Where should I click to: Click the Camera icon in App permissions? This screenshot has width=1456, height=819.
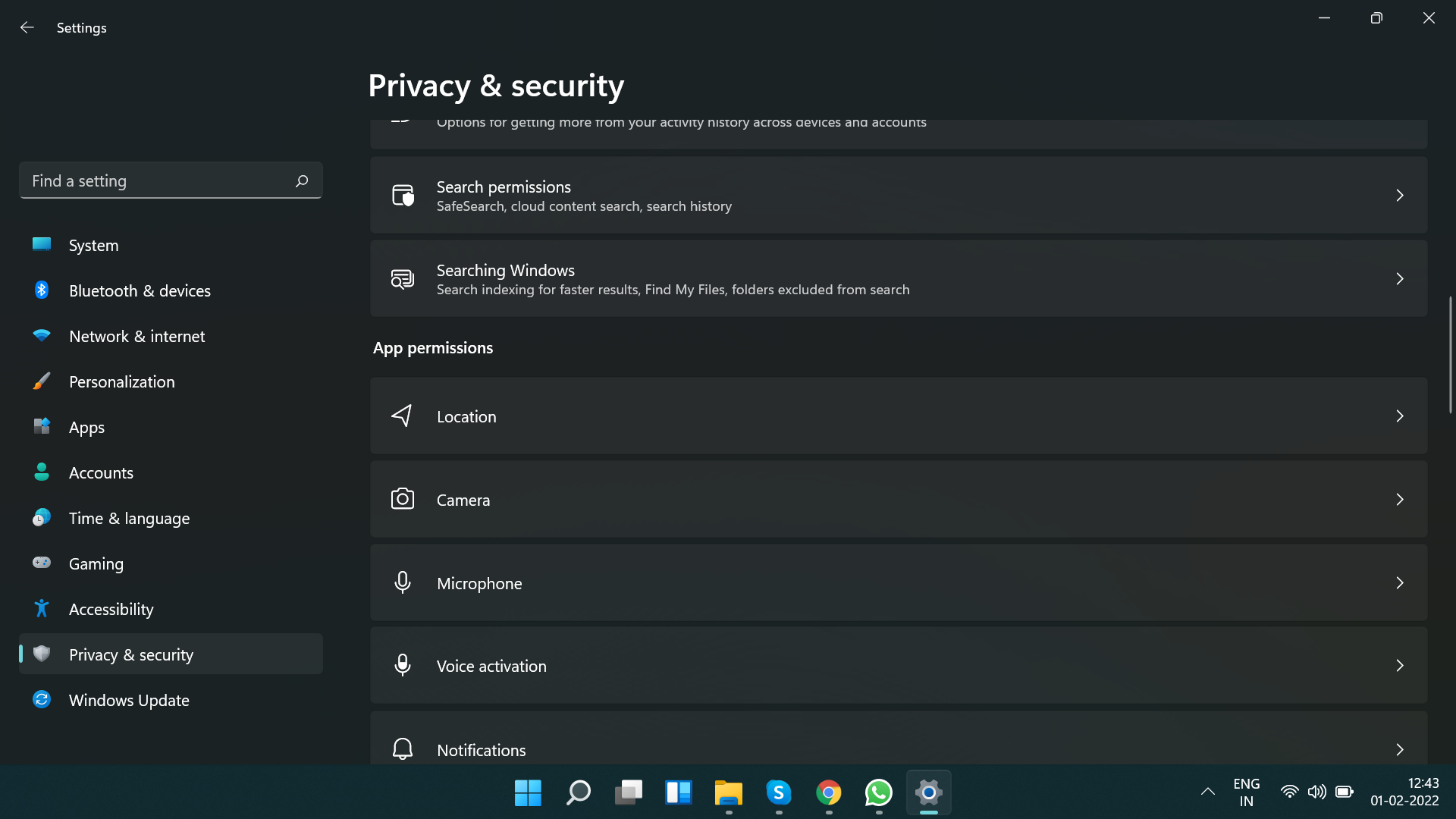[402, 499]
